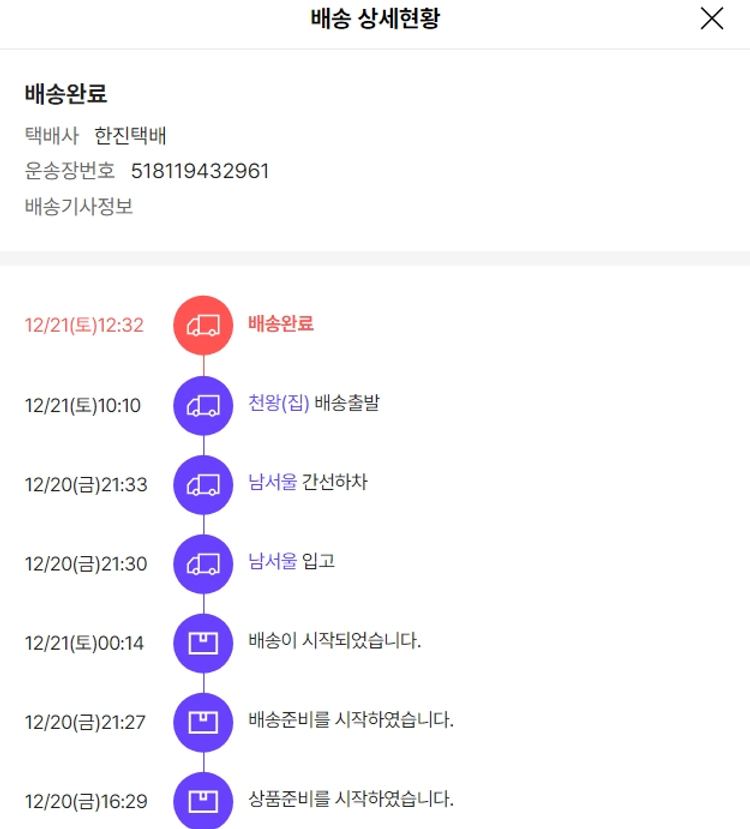The image size is (750, 829).
Task: Click the truck icon next to 배송출발
Action: (203, 405)
